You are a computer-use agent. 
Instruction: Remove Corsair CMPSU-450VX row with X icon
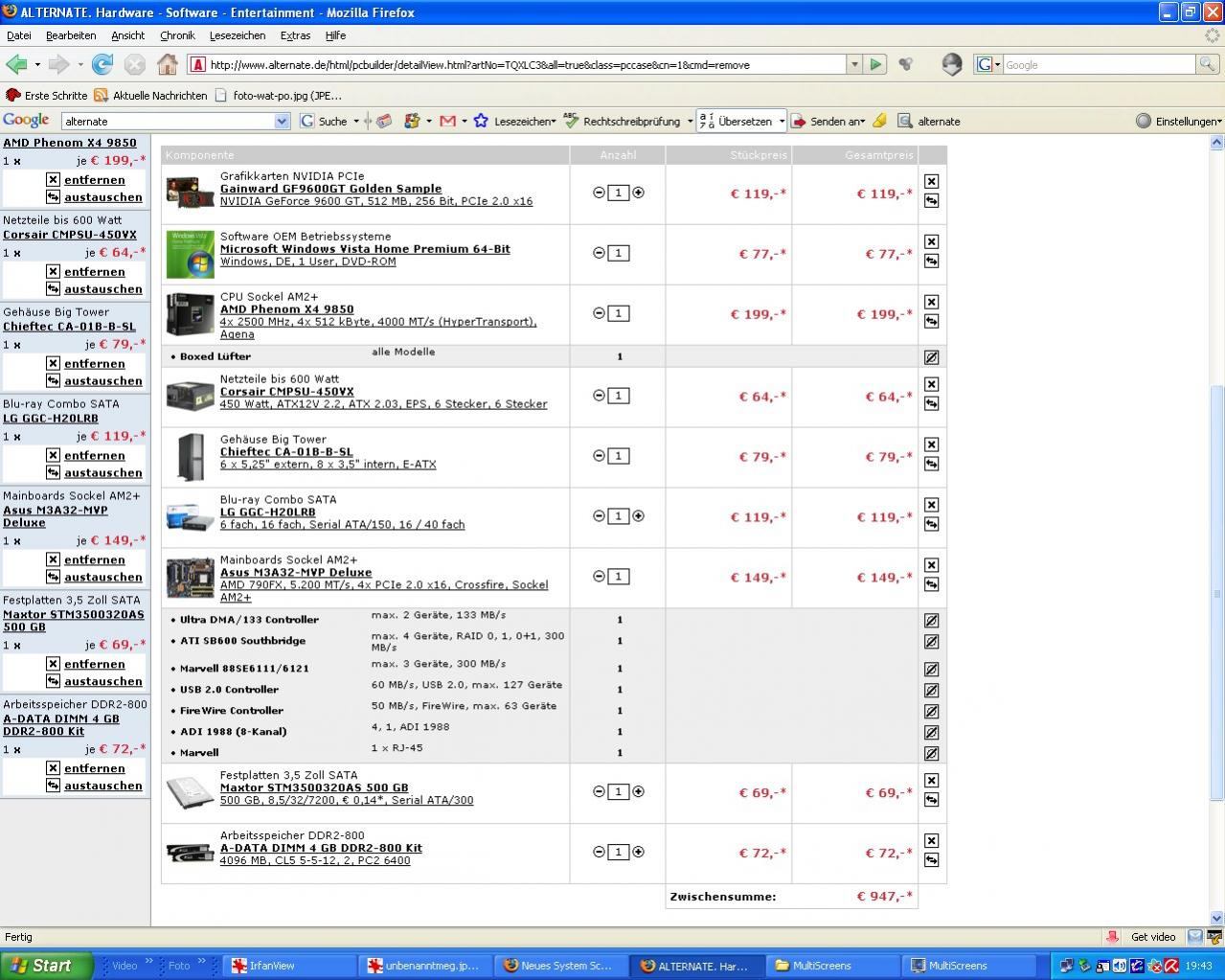931,384
